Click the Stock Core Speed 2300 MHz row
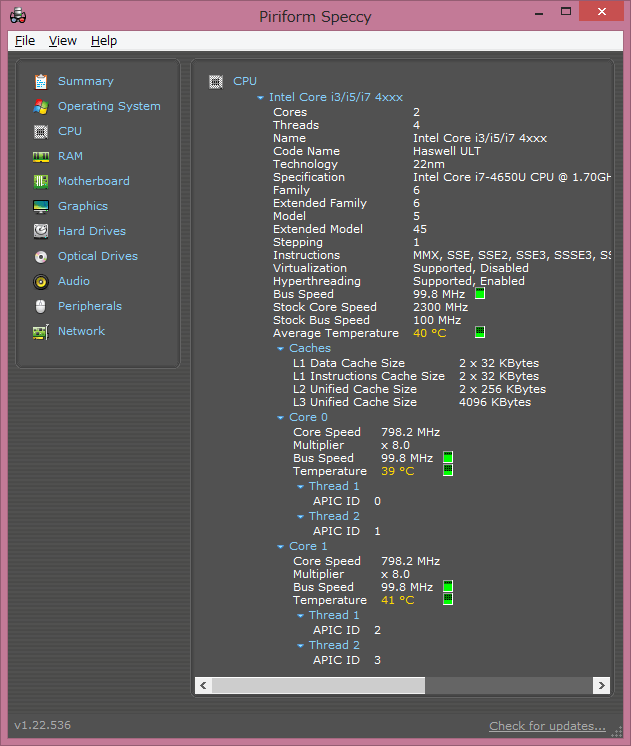This screenshot has height=746, width=631. click(x=370, y=307)
